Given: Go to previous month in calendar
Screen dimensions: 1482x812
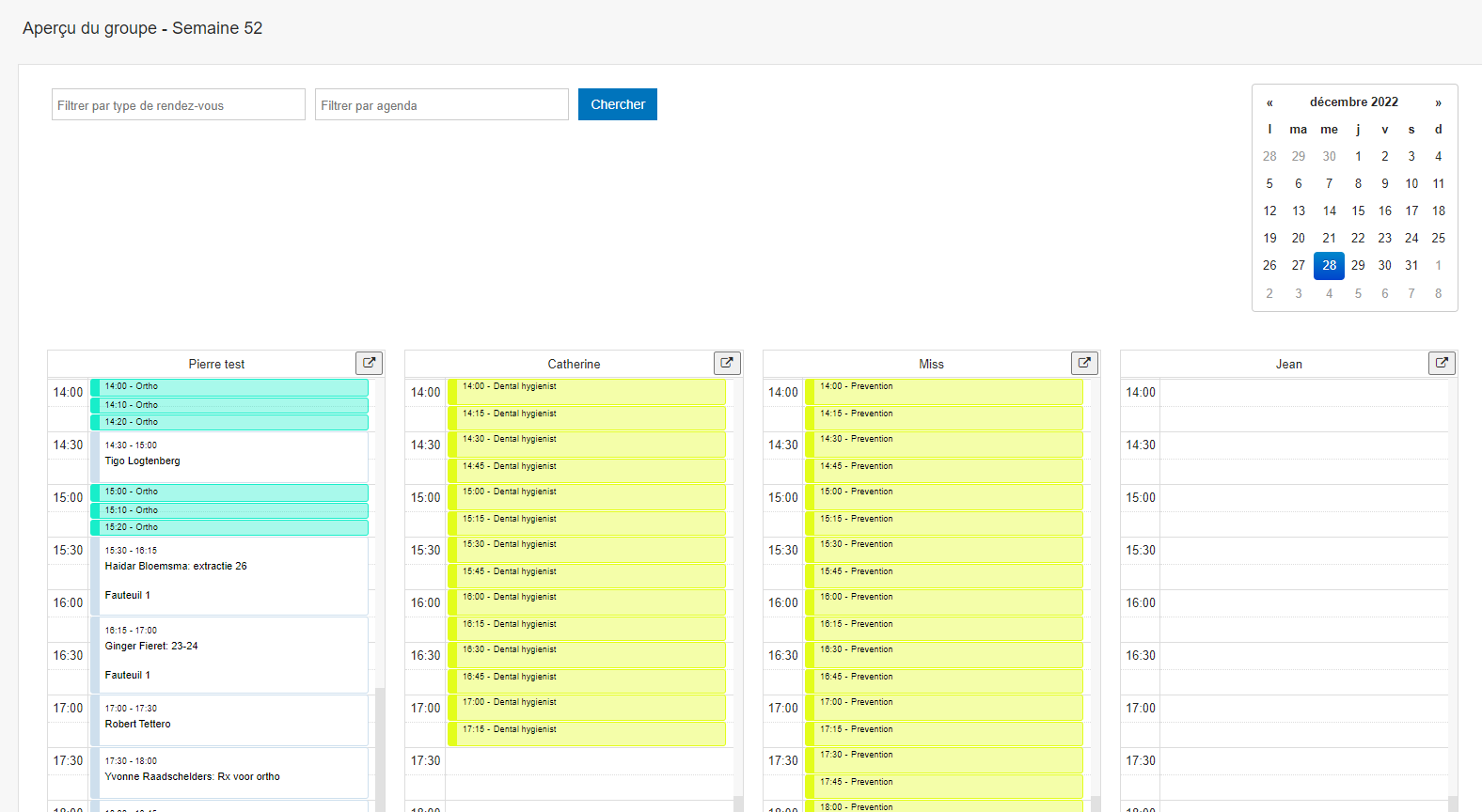Looking at the screenshot, I should 1269,102.
